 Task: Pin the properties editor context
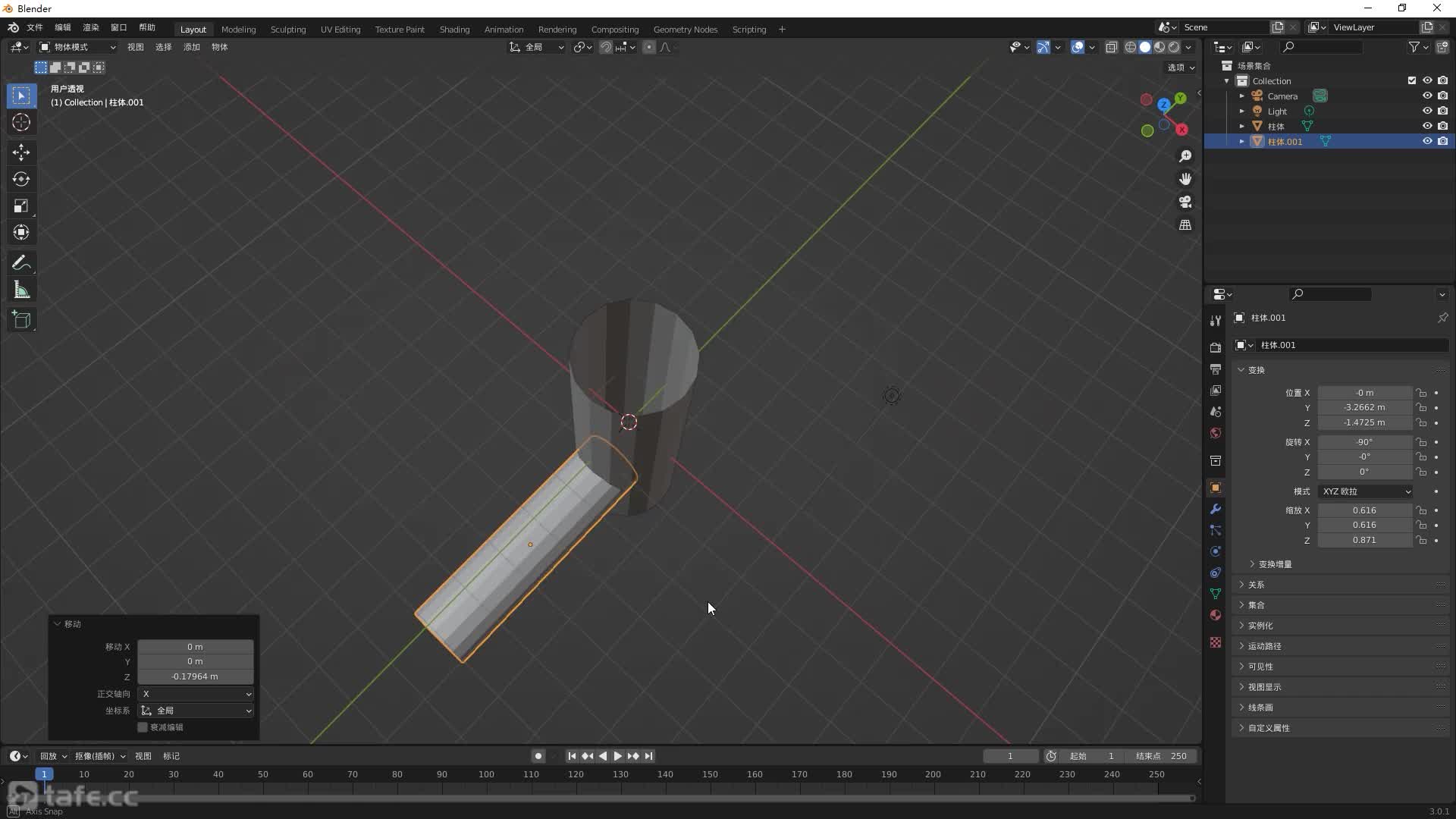click(x=1442, y=318)
